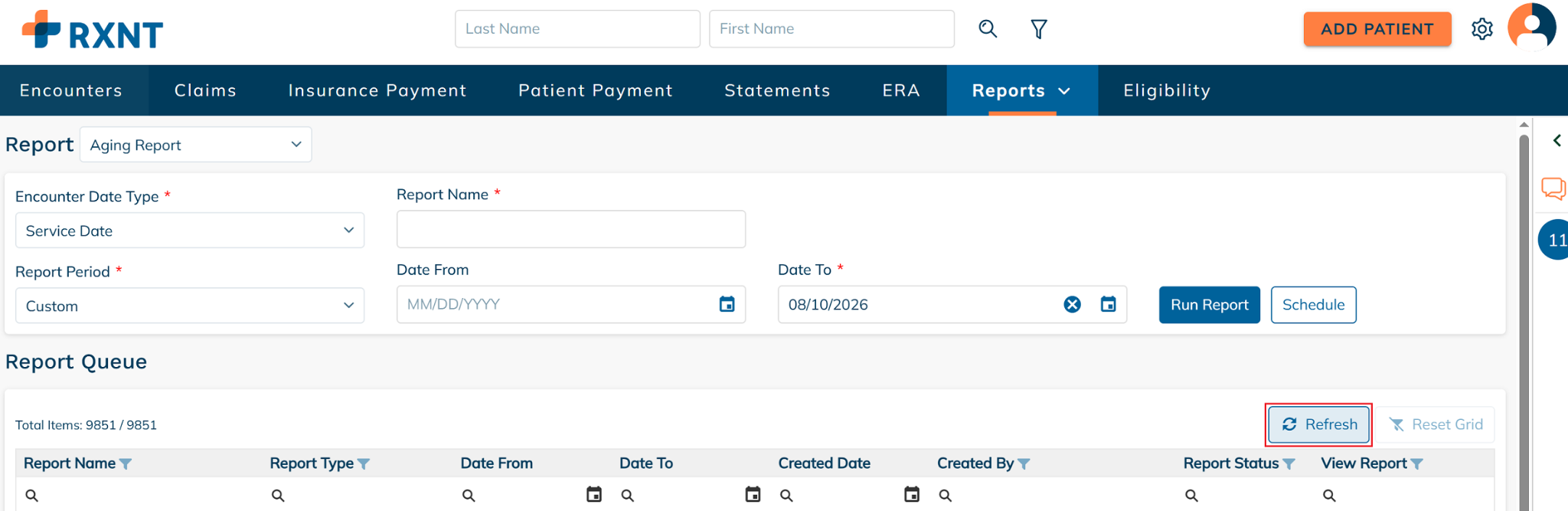Switch to the Claims tab

(205, 90)
